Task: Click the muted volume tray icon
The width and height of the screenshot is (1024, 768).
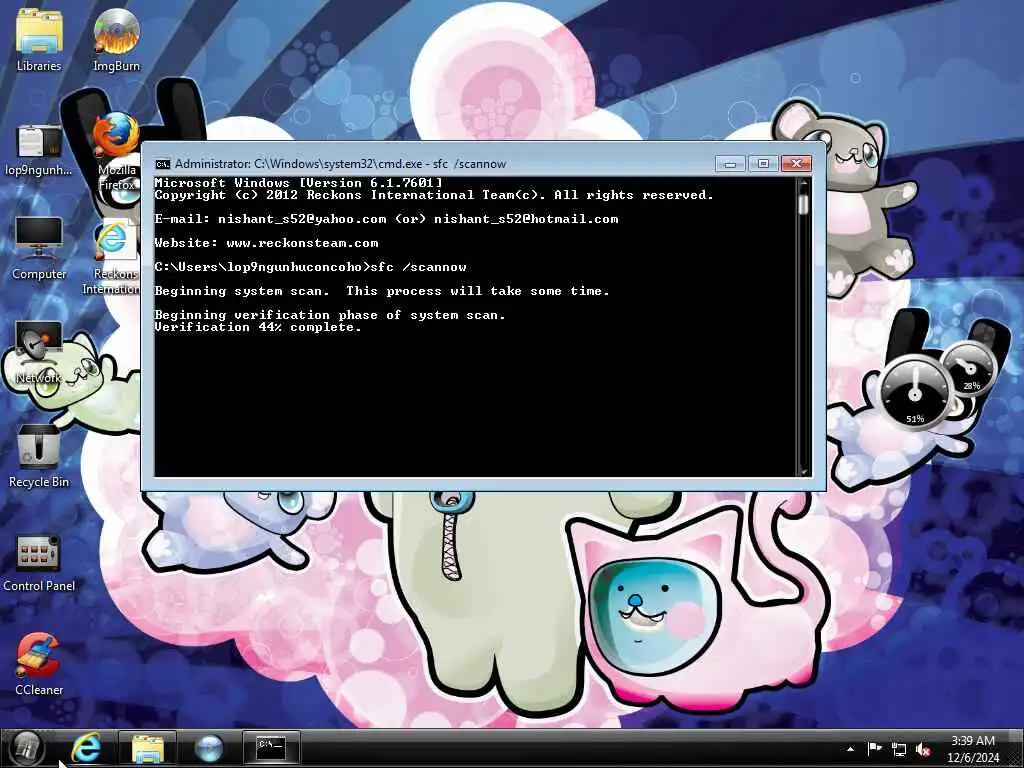Action: click(x=923, y=750)
